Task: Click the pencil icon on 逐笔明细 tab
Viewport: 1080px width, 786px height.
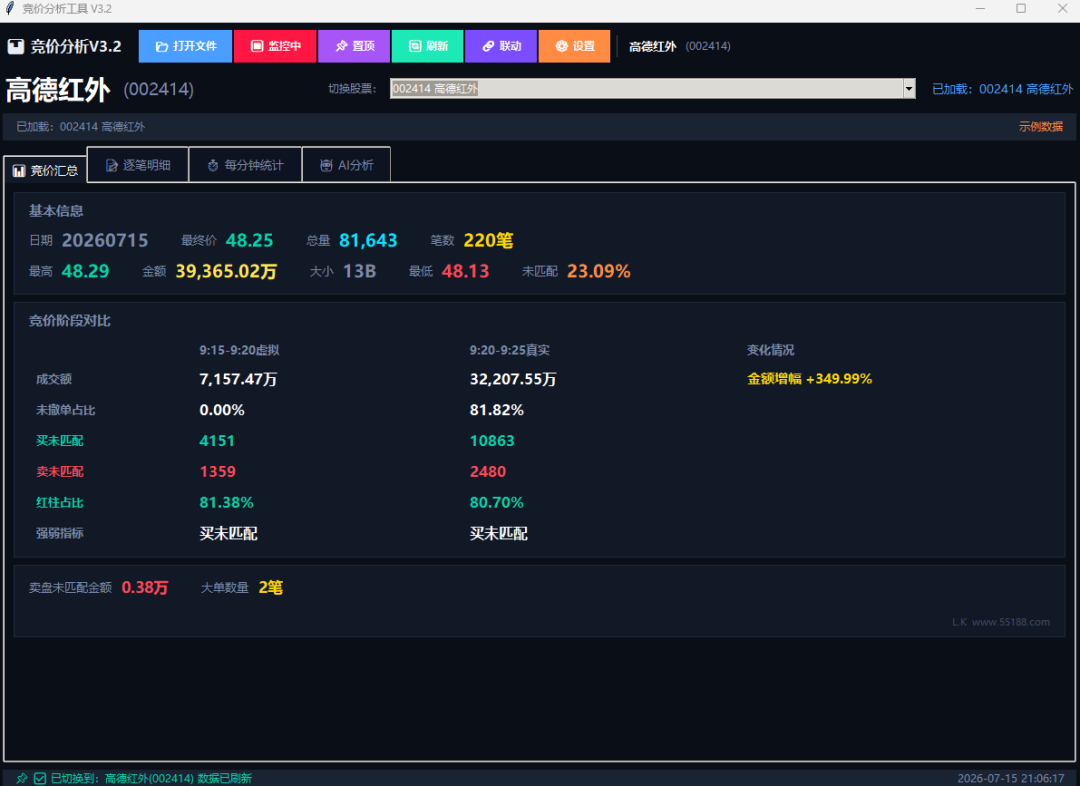Action: pos(112,165)
